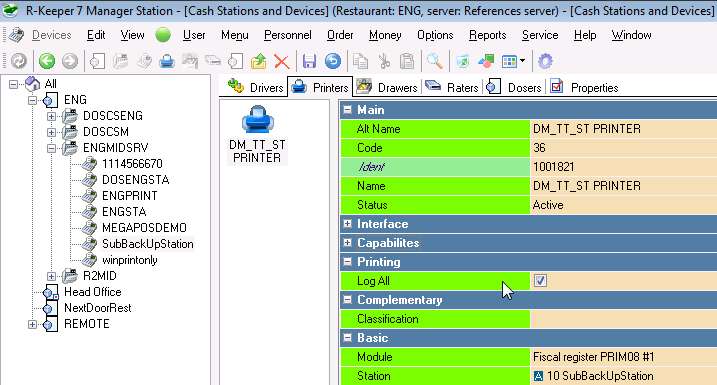717x385 pixels.
Task: Click the red X delete icon
Action: [282, 61]
